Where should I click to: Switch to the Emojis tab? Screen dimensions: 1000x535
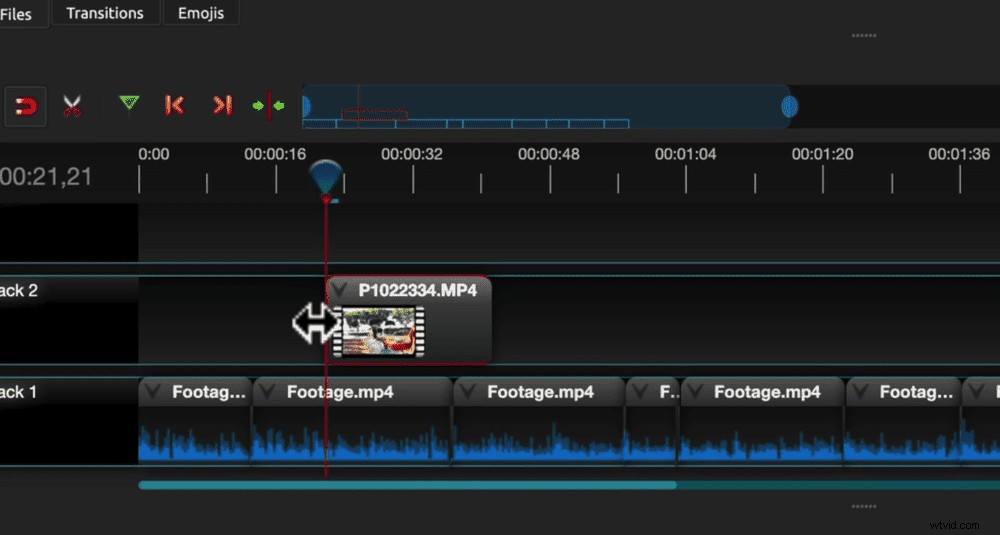coord(201,13)
